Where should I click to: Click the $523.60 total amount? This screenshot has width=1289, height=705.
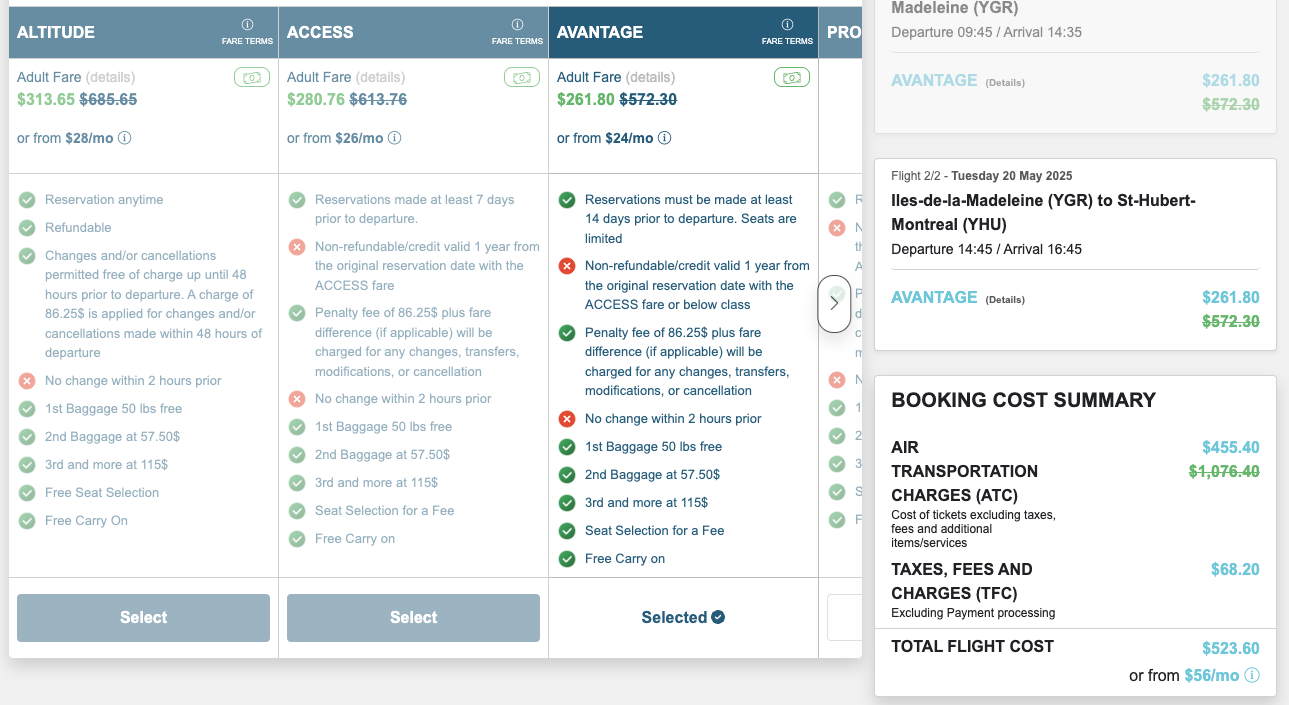pos(1231,648)
